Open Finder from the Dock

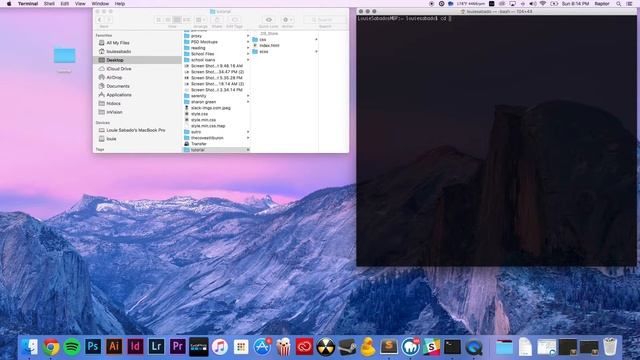pyautogui.click(x=29, y=347)
